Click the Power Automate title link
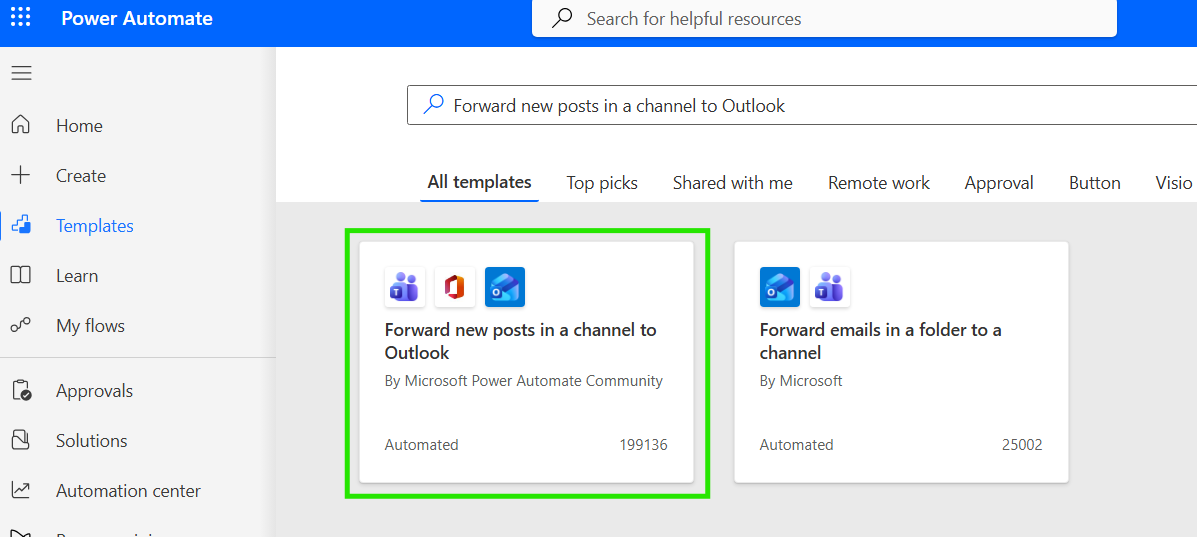 pyautogui.click(x=137, y=18)
